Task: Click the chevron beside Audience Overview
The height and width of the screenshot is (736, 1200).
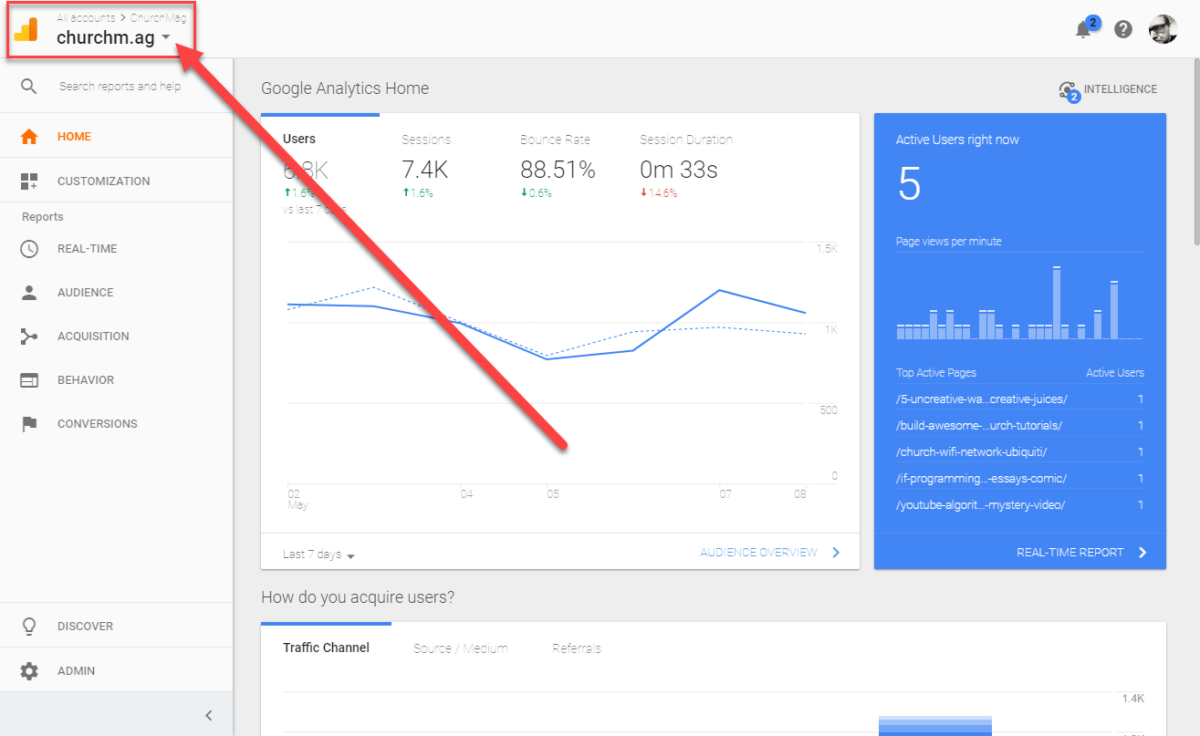Action: [x=836, y=552]
